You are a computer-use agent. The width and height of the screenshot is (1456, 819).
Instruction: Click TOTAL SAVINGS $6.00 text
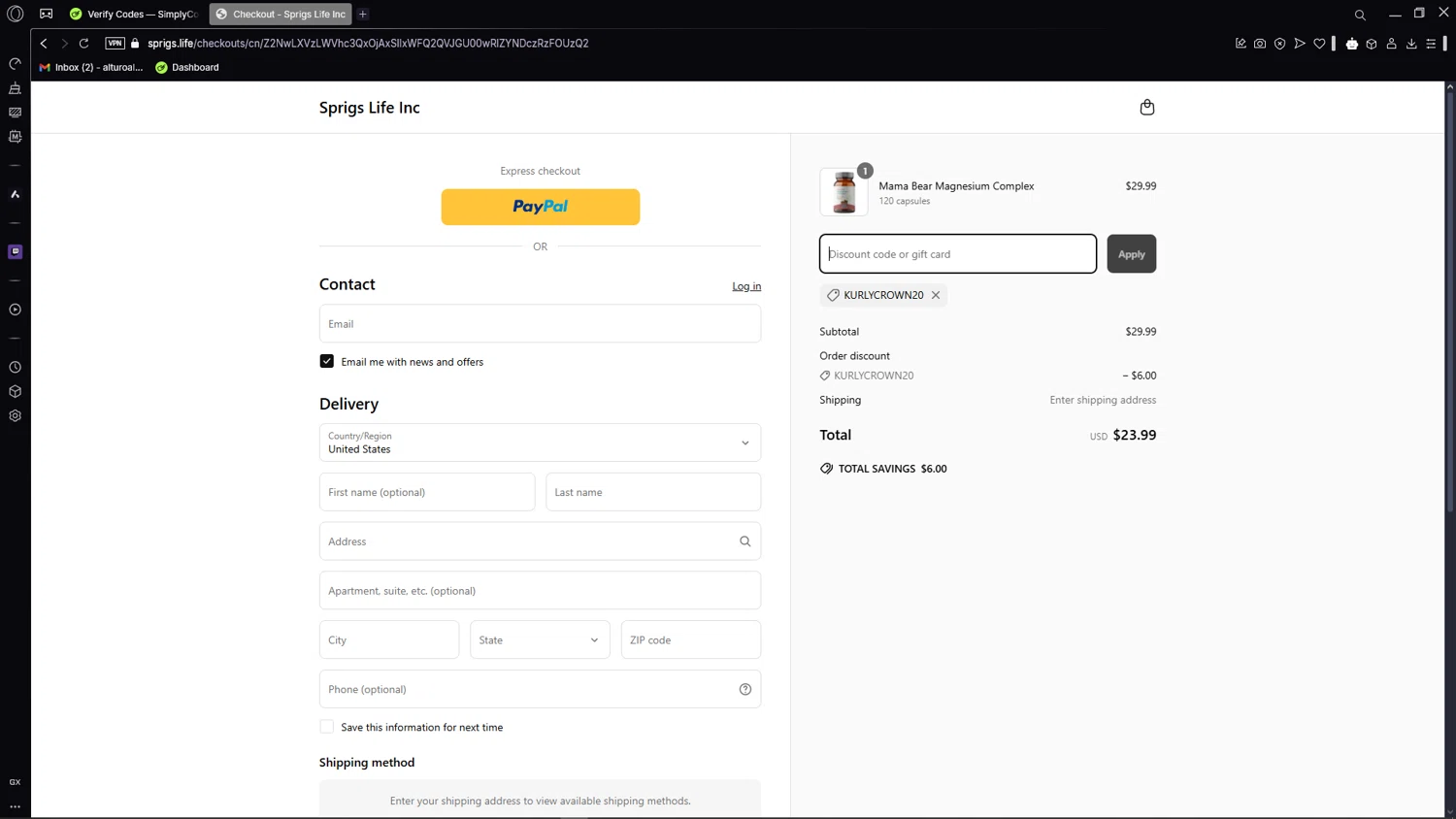click(893, 469)
